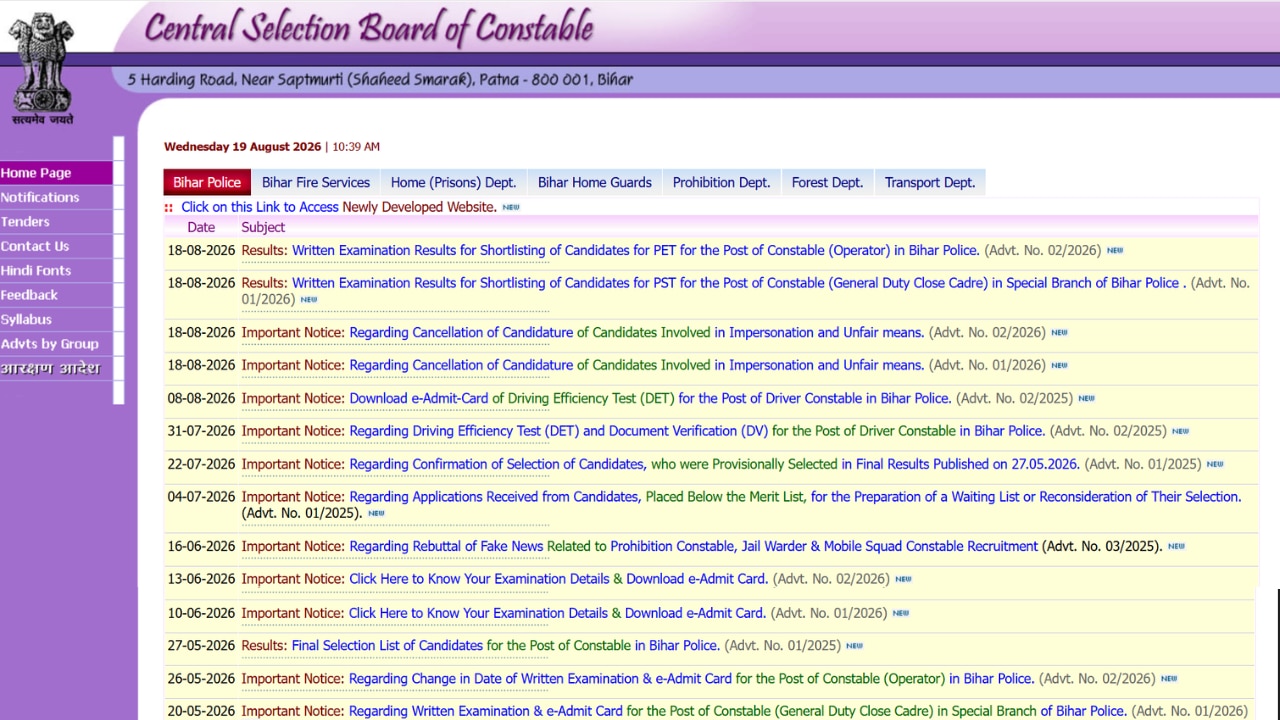Open the Home (Prisons) Dept. tab
Viewport: 1280px width, 720px height.
[x=453, y=182]
